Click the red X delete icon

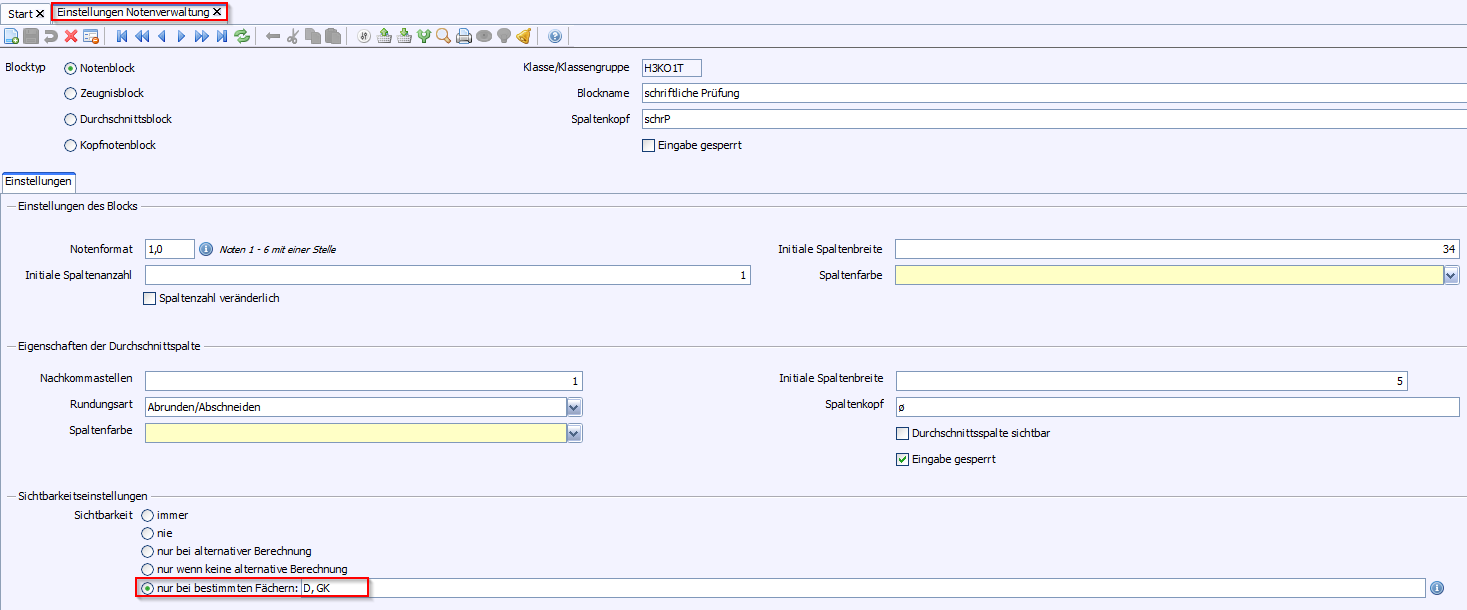[x=71, y=36]
